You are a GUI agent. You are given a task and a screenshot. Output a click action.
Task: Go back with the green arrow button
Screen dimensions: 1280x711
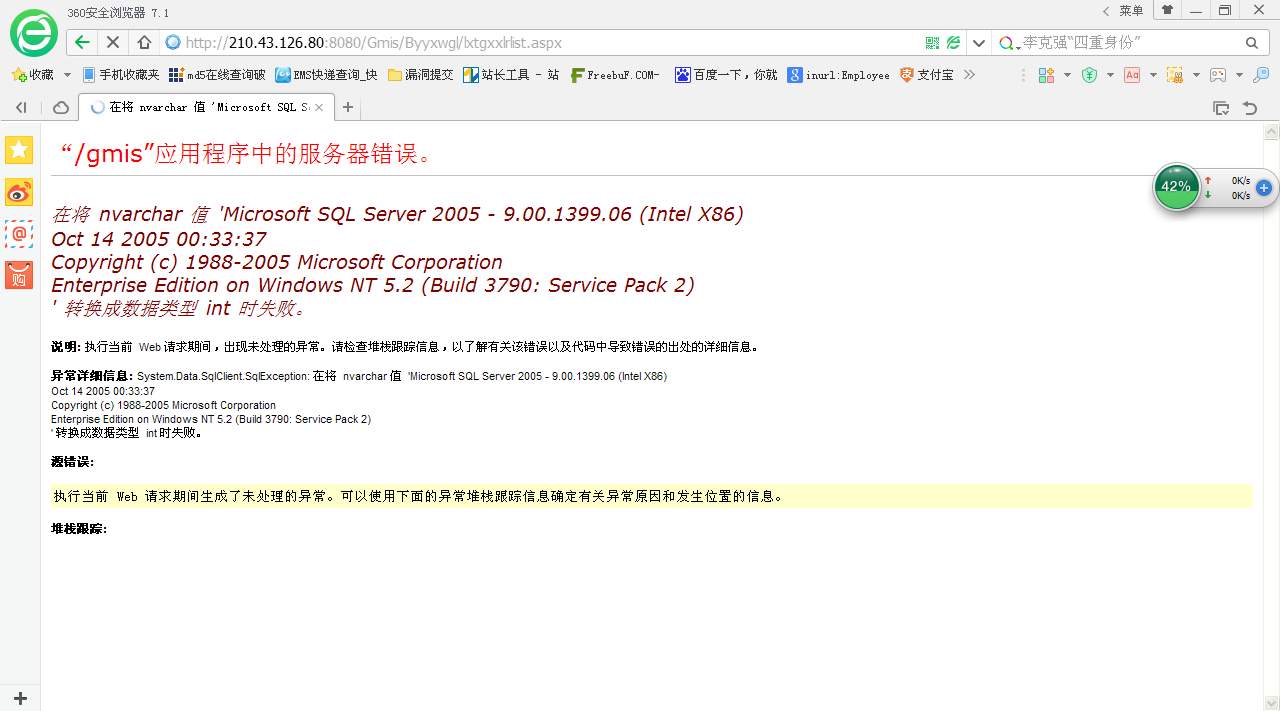pos(83,43)
